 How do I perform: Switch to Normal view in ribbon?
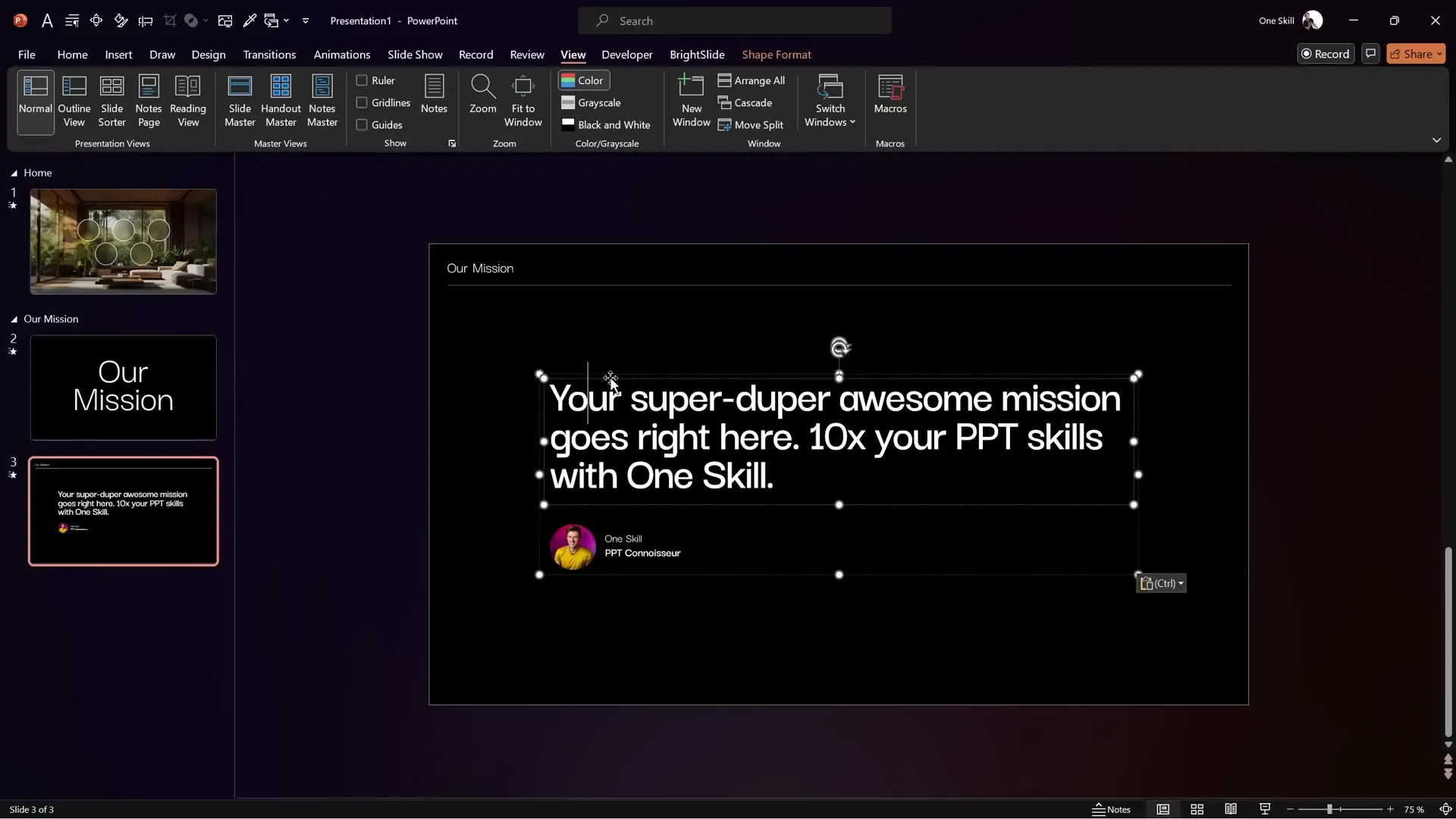[x=36, y=102]
